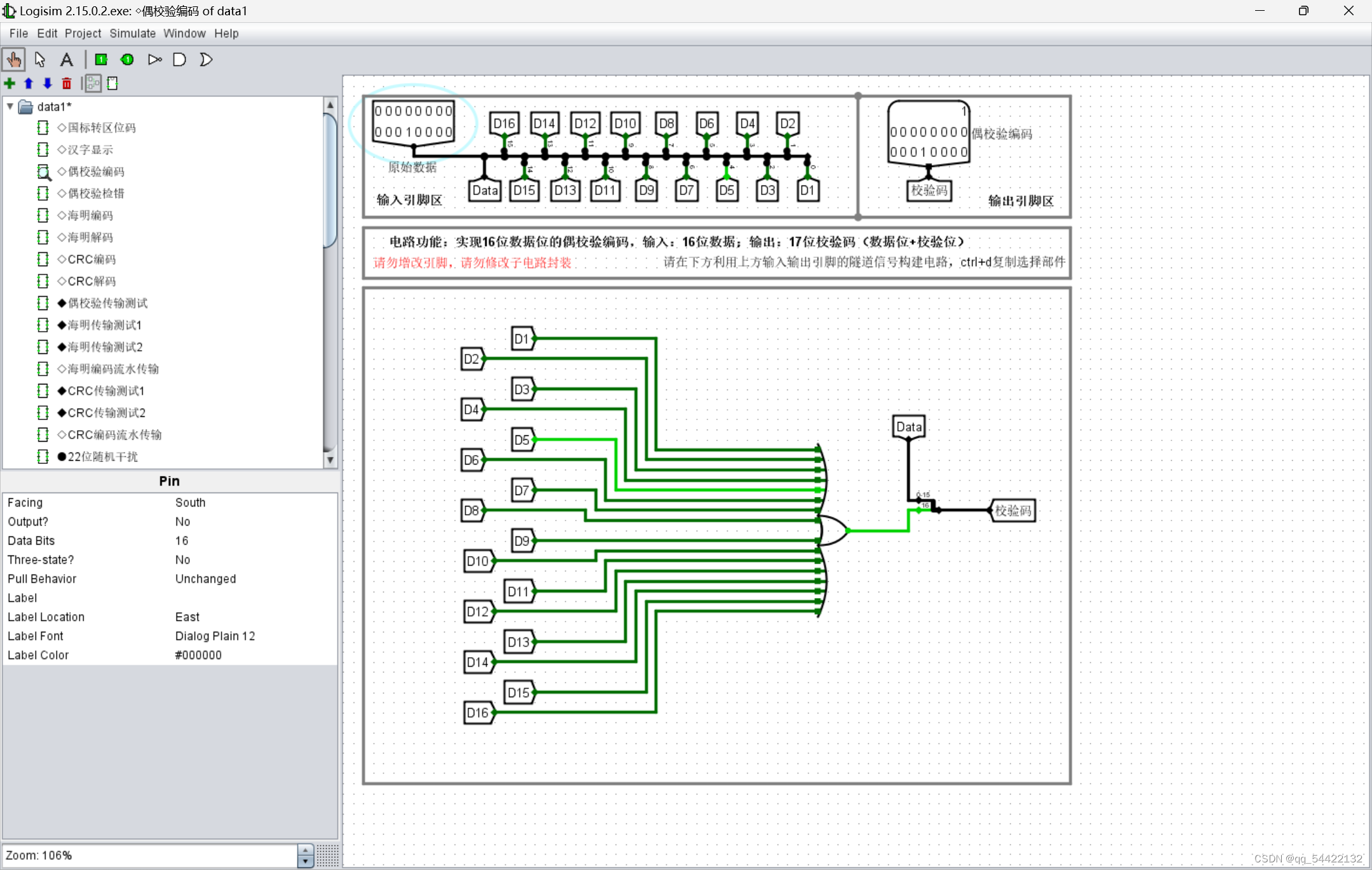This screenshot has width=1372, height=870.
Task: Select the Text tool
Action: [x=66, y=60]
